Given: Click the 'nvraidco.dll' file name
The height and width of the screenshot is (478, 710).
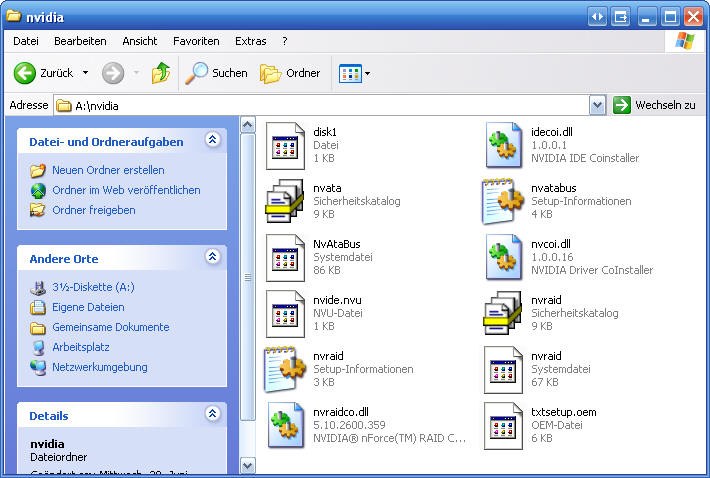Looking at the screenshot, I should (341, 412).
